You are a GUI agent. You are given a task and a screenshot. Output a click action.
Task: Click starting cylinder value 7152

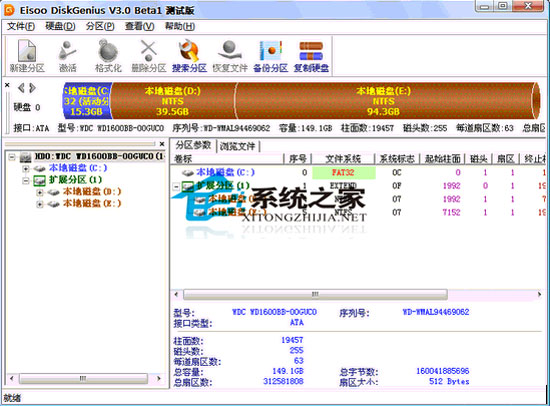(451, 213)
